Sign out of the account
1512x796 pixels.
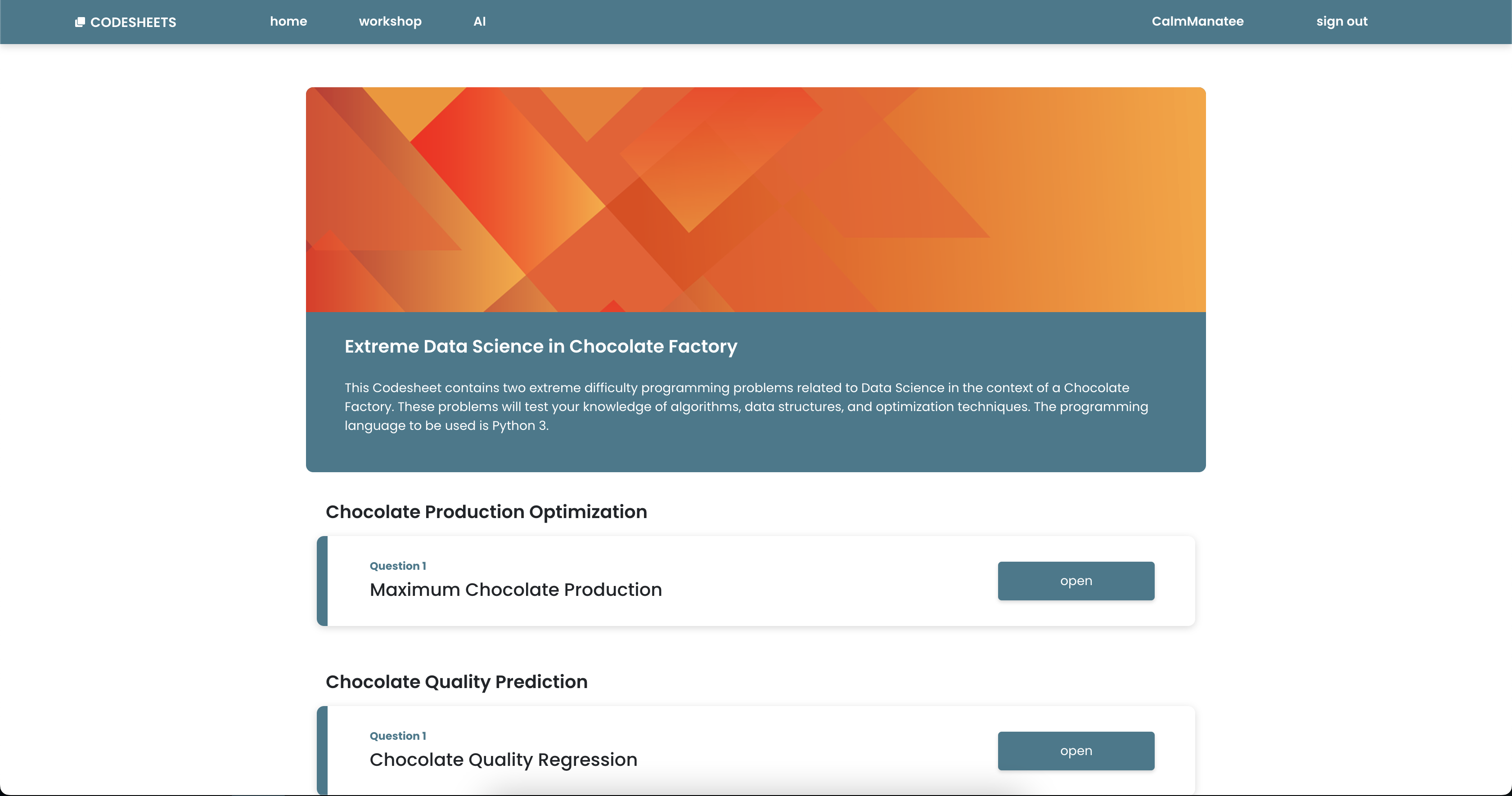pyautogui.click(x=1341, y=21)
